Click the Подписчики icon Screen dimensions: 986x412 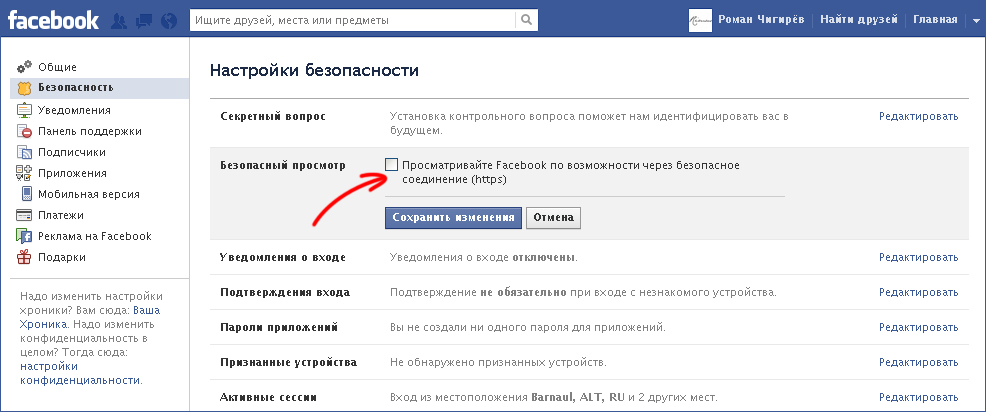pos(25,152)
